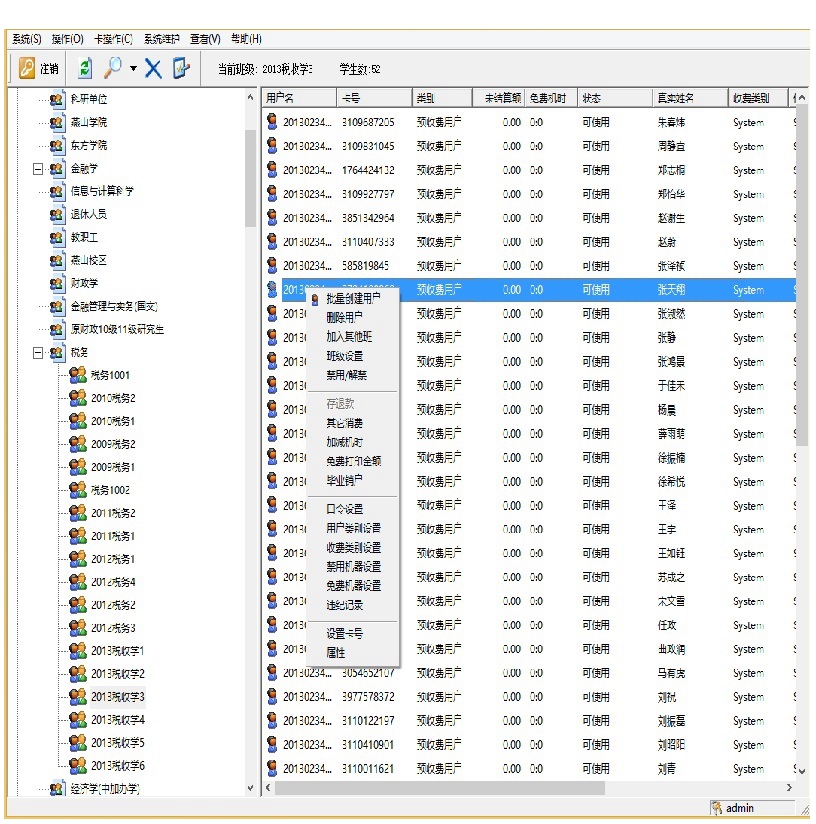The height and width of the screenshot is (824, 816).
Task: Select the 2013税收学4 class in tree
Action: [118, 720]
